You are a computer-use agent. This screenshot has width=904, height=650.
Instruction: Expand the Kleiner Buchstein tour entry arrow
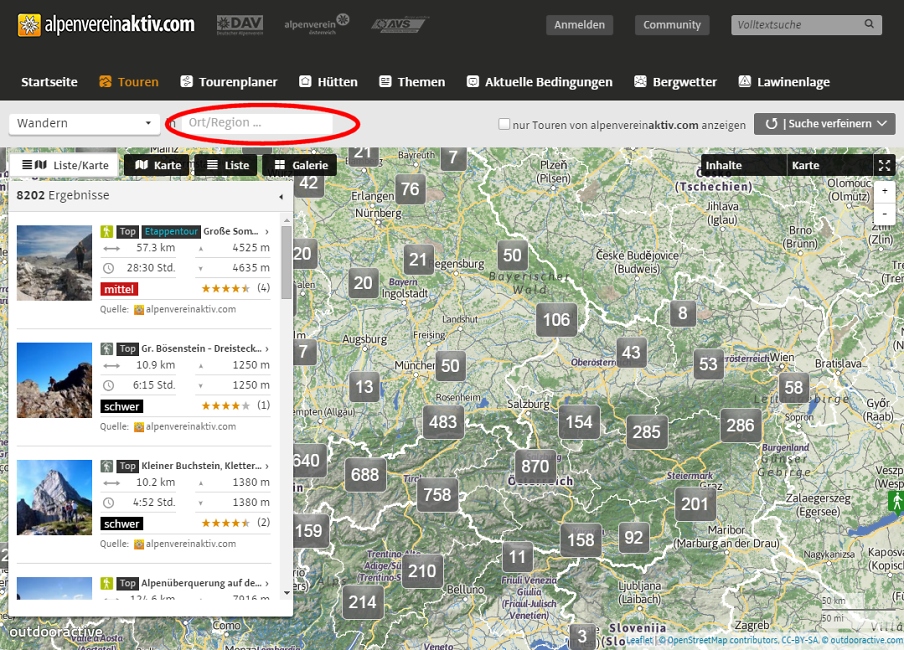tap(266, 466)
